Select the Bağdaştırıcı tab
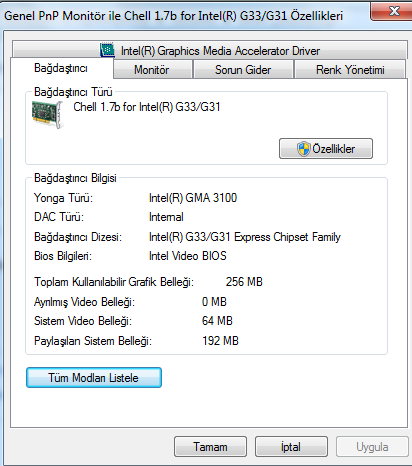The image size is (412, 466). (x=62, y=68)
